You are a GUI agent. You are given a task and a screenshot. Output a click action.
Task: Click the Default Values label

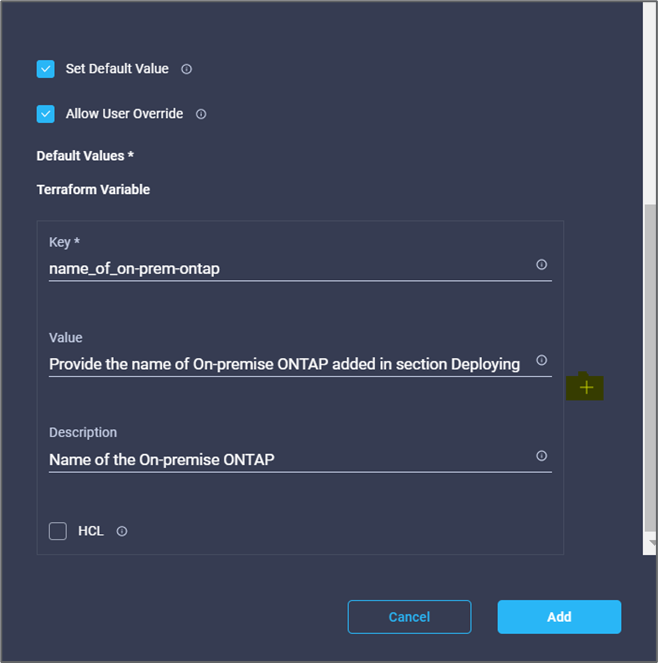tap(85, 156)
